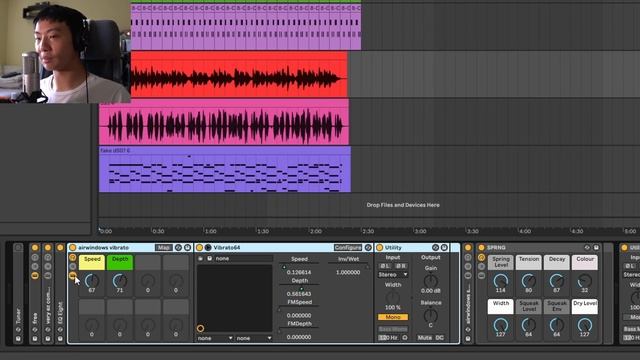Open hot-swap for airwindows vibrato rack
Screen dimensions: 640x360
tap(178, 248)
